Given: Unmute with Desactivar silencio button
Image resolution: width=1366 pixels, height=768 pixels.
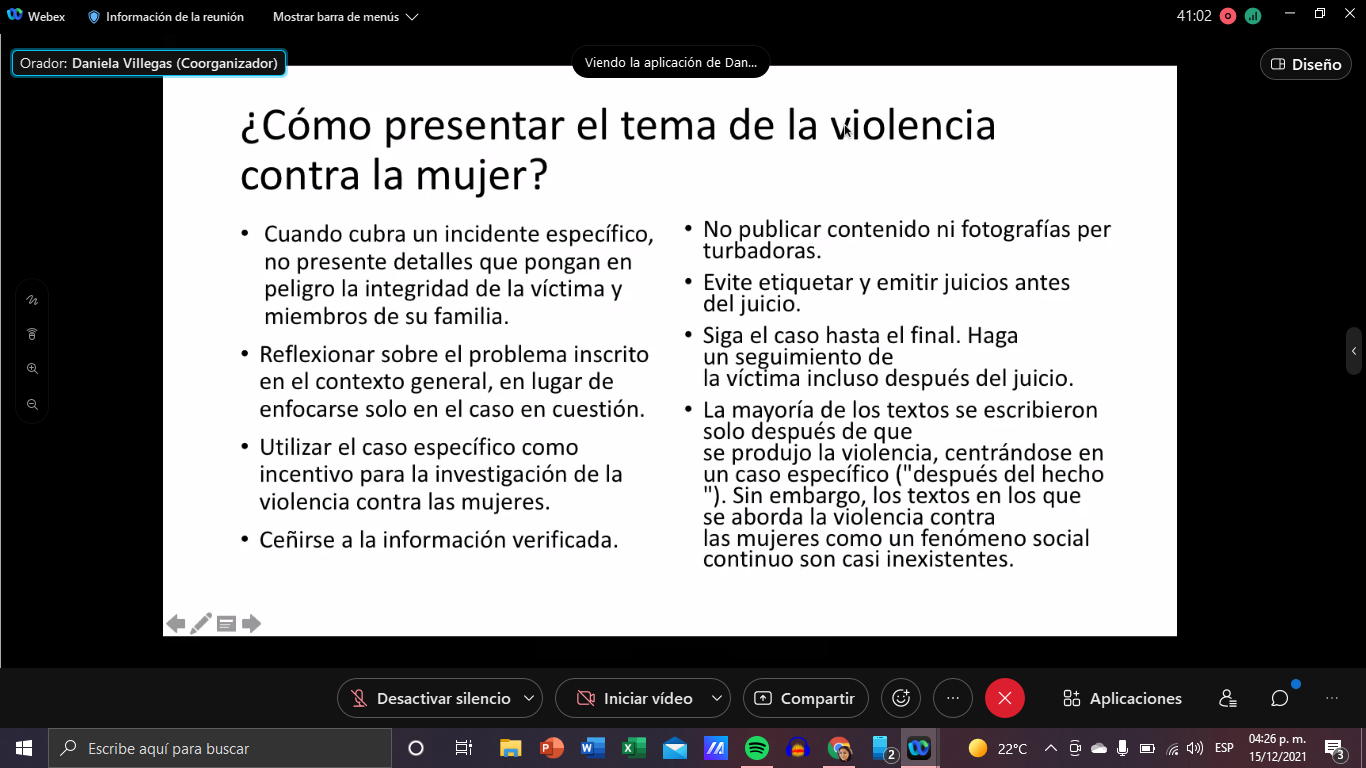Looking at the screenshot, I should [x=431, y=698].
